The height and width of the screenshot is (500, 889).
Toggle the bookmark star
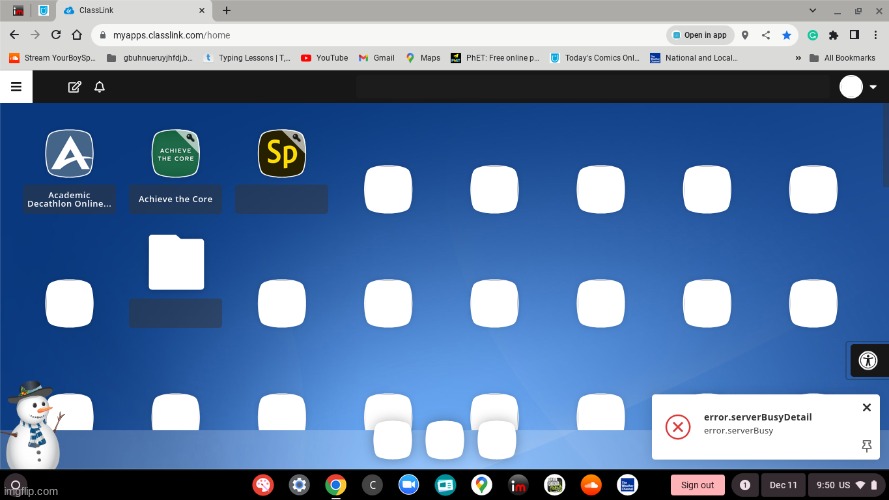tap(786, 35)
